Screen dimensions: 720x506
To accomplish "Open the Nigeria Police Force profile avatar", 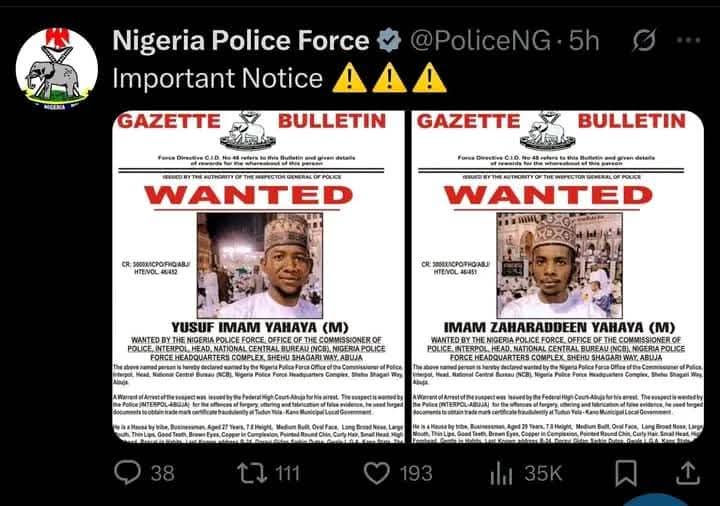I will click(x=56, y=68).
